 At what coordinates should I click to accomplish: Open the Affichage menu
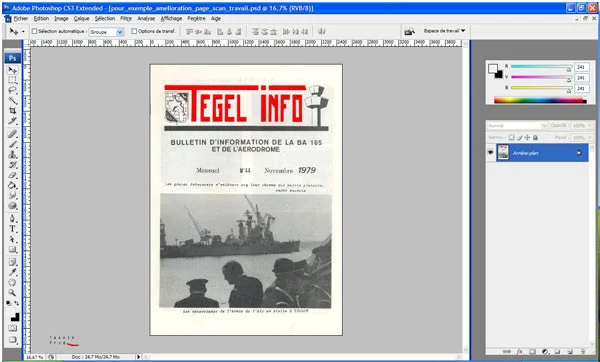pos(171,18)
